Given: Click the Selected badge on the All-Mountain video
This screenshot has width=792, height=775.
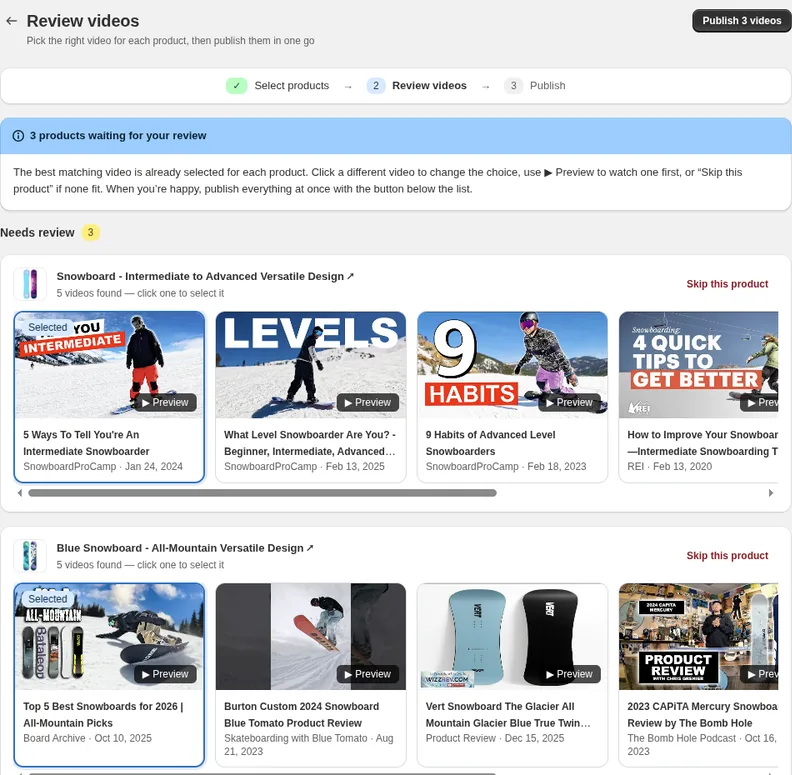Looking at the screenshot, I should [x=47, y=599].
